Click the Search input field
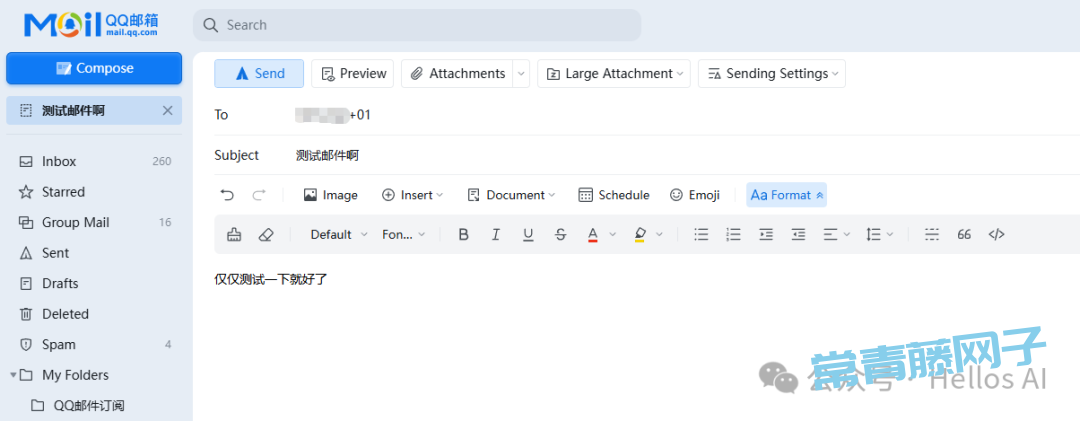 pyautogui.click(x=420, y=25)
